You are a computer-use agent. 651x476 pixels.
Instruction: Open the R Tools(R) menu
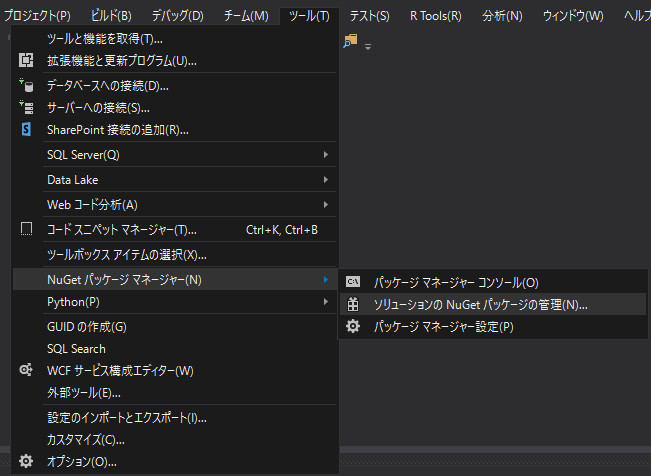436,16
